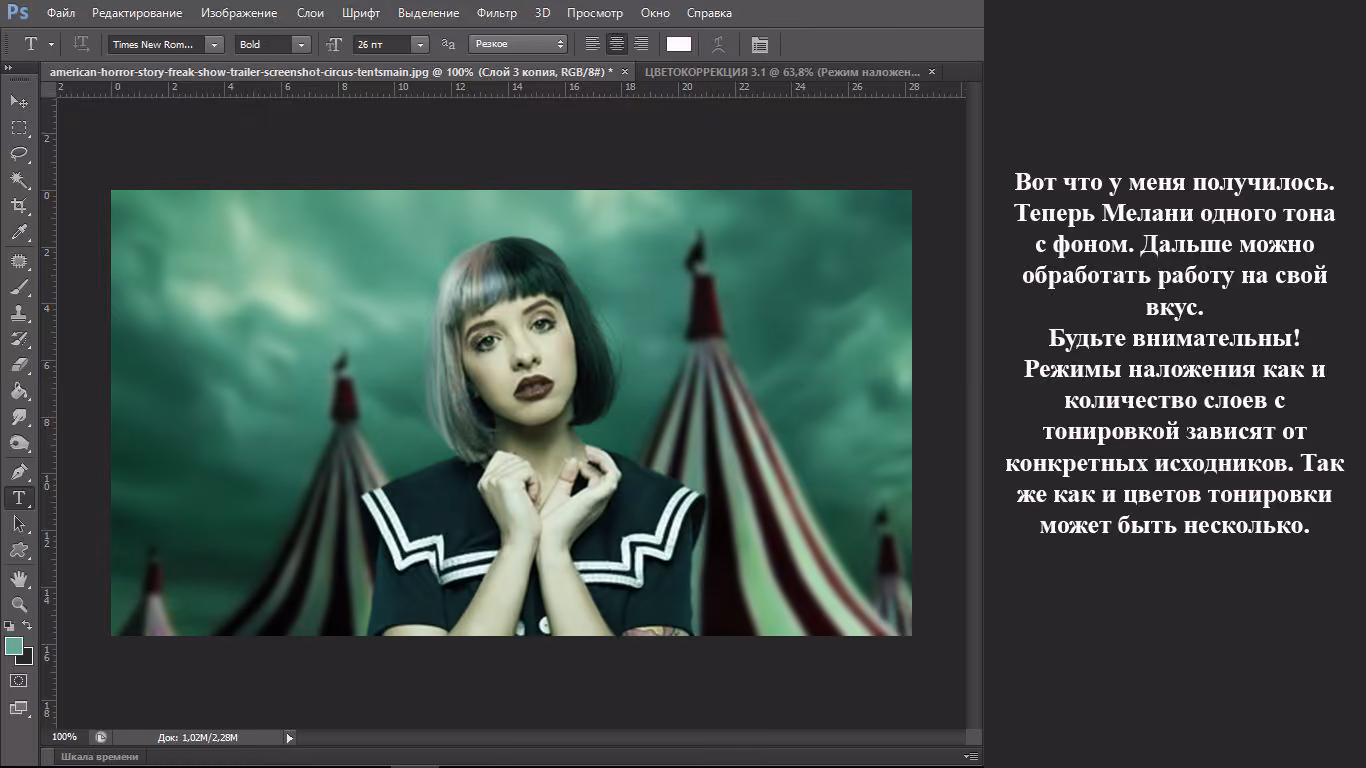The height and width of the screenshot is (768, 1366).
Task: Pick the teal foreground color swatch
Action: pos(13,646)
